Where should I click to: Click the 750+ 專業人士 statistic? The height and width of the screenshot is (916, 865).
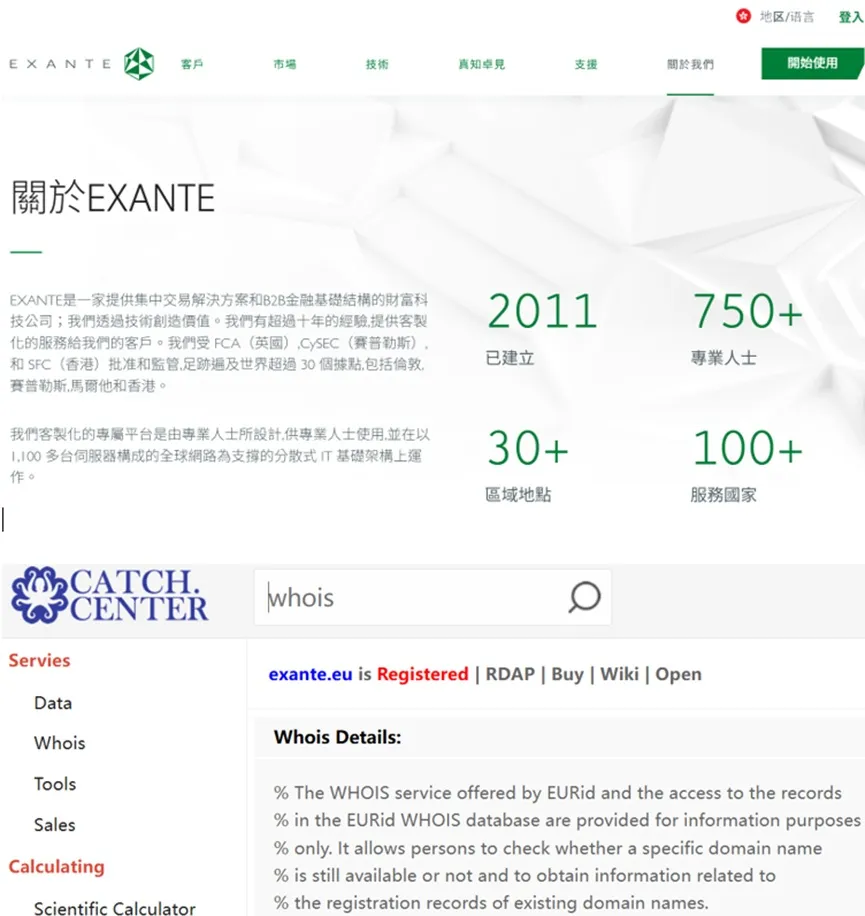click(748, 328)
